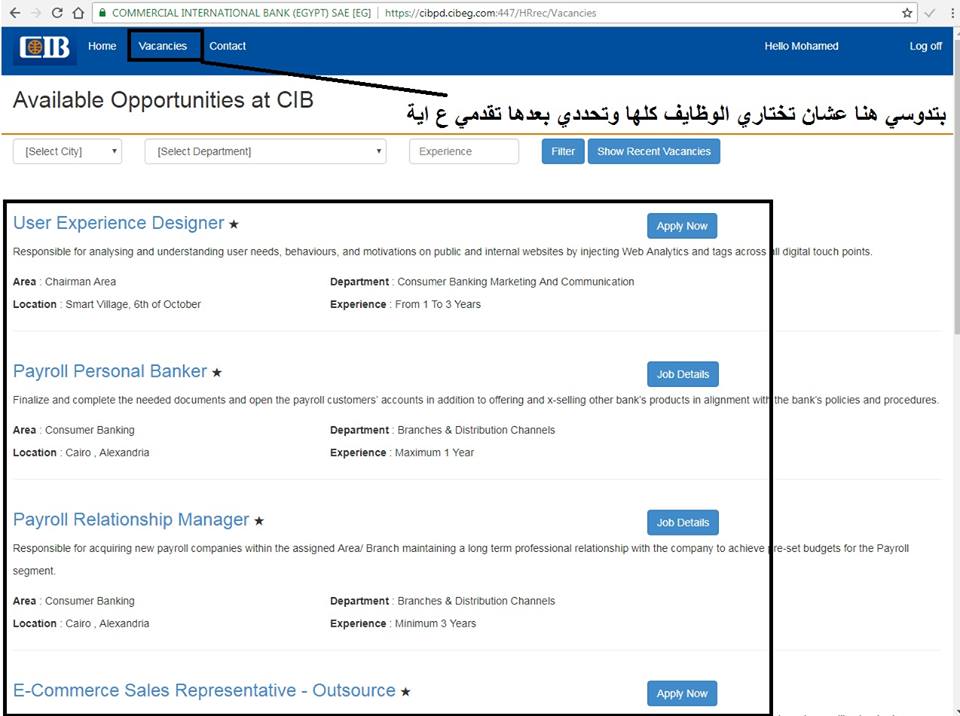960x716 pixels.
Task: Open the Payroll Relationship Manager job title
Action: [131, 519]
